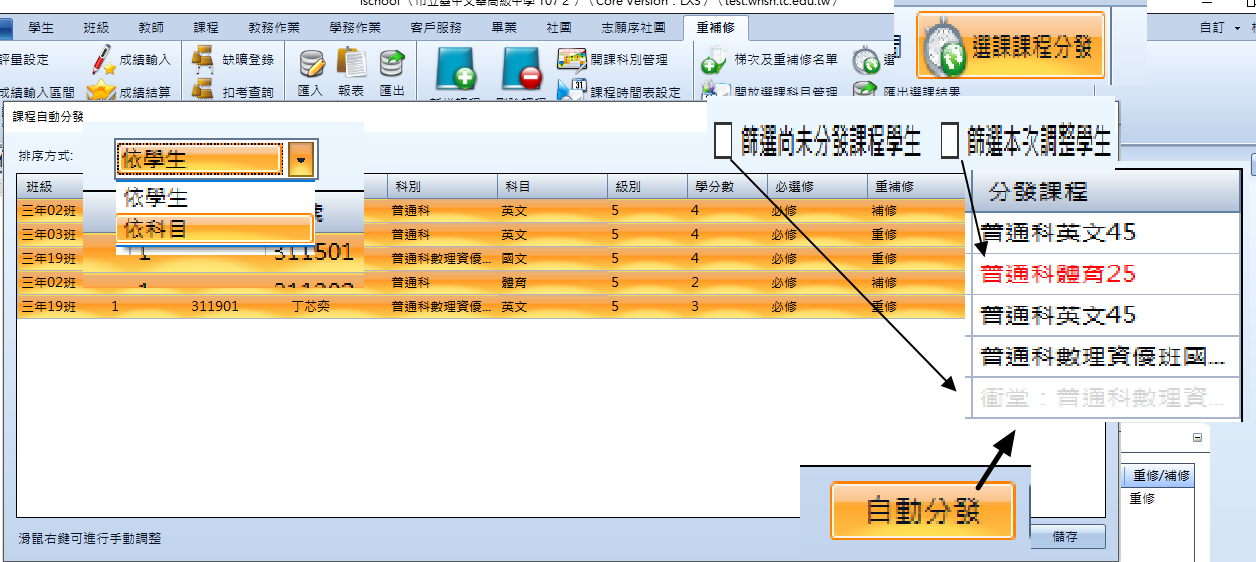
Task: Switch to the 教務作業 ribbon tab
Action: point(274,28)
